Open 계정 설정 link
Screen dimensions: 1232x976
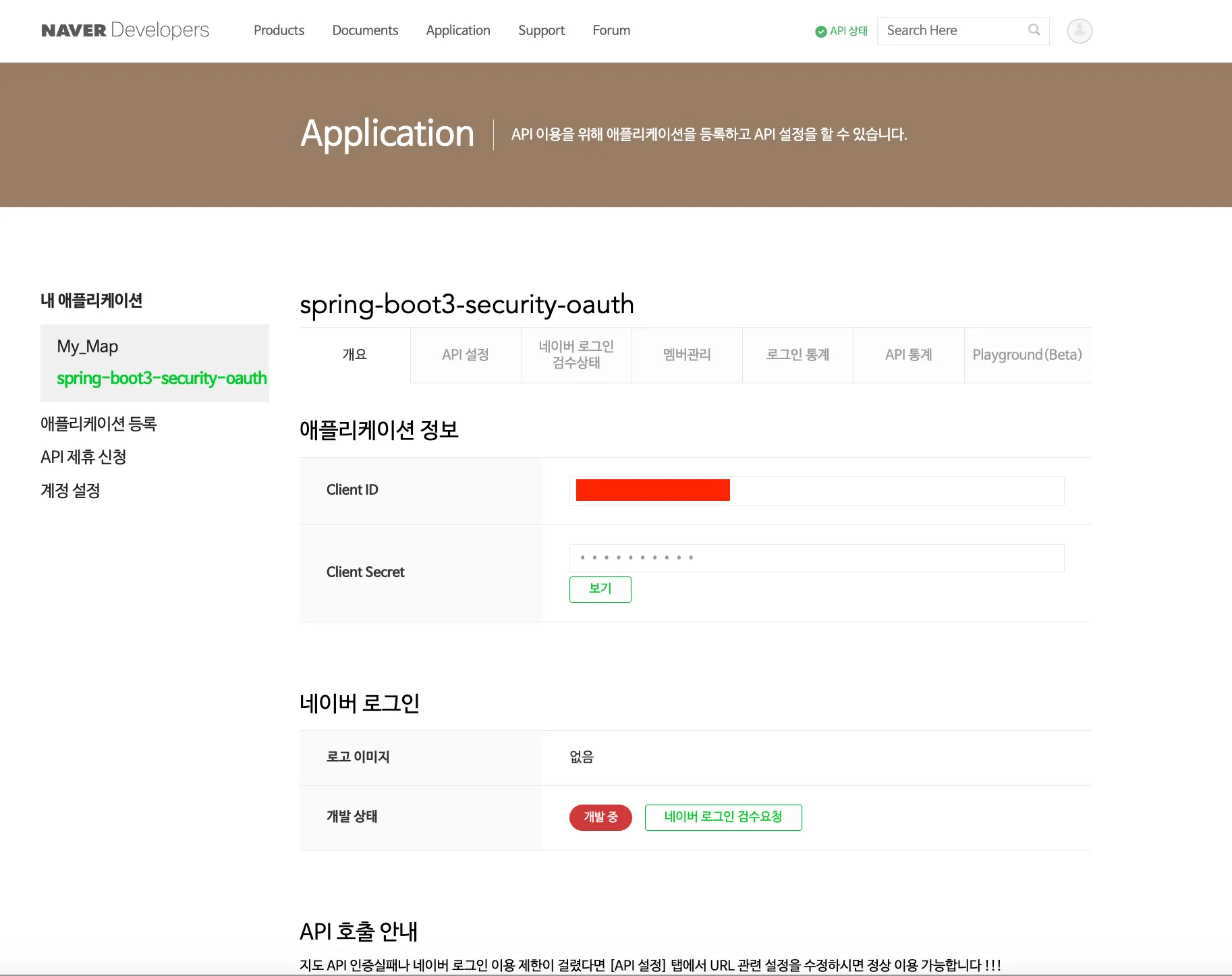click(x=70, y=491)
